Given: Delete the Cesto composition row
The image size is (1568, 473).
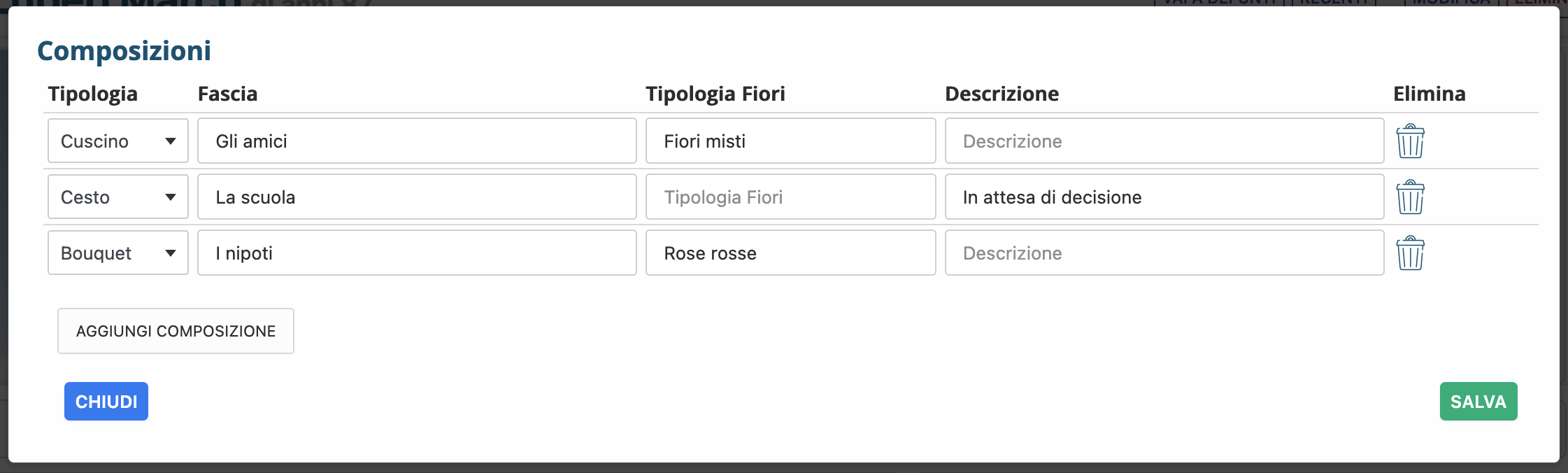Looking at the screenshot, I should [1410, 197].
